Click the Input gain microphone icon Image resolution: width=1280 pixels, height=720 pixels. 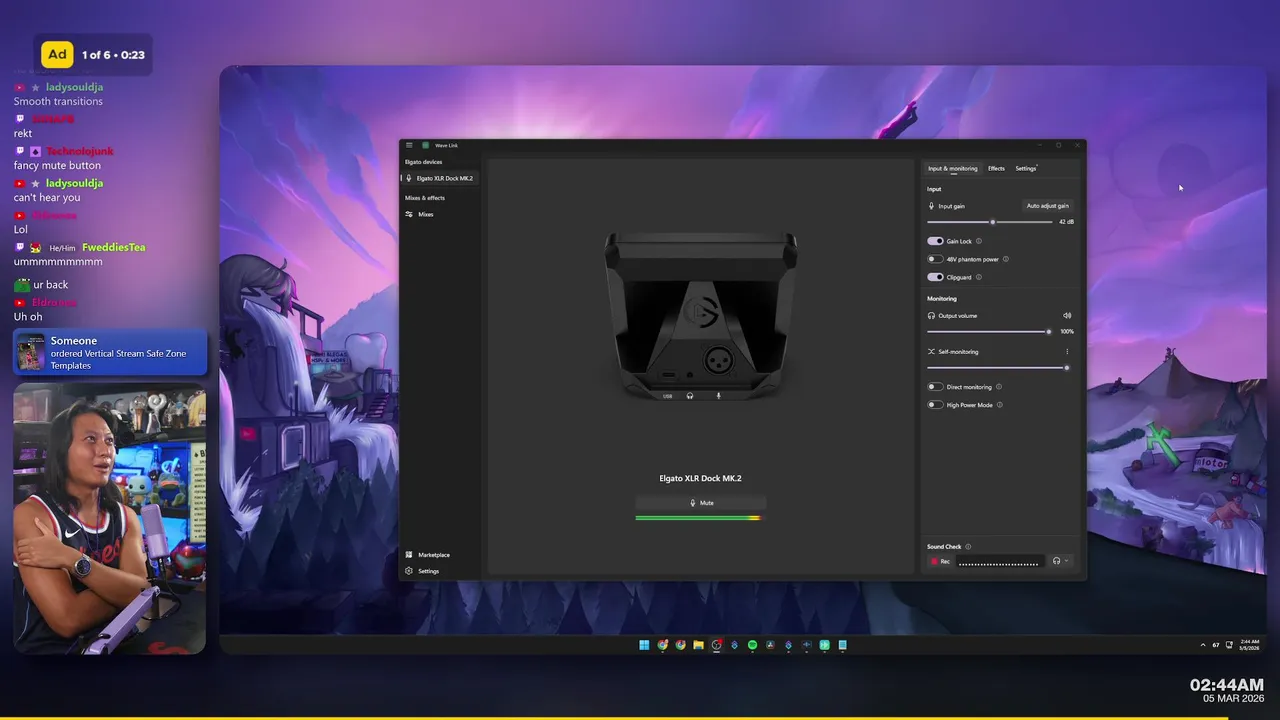pyautogui.click(x=932, y=206)
